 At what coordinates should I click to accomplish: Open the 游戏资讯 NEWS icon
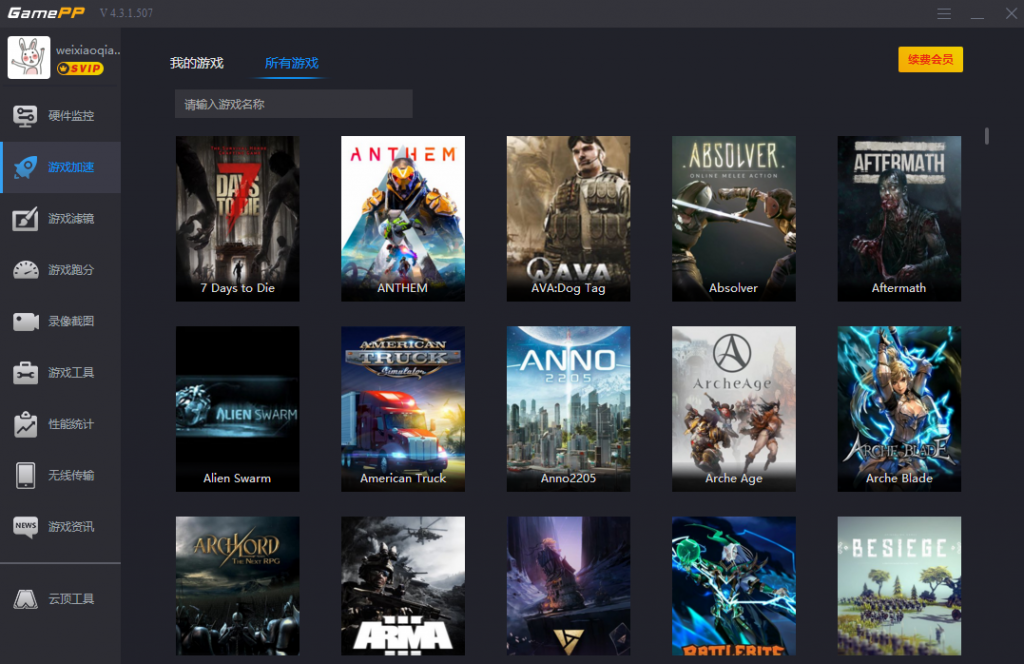pos(25,526)
